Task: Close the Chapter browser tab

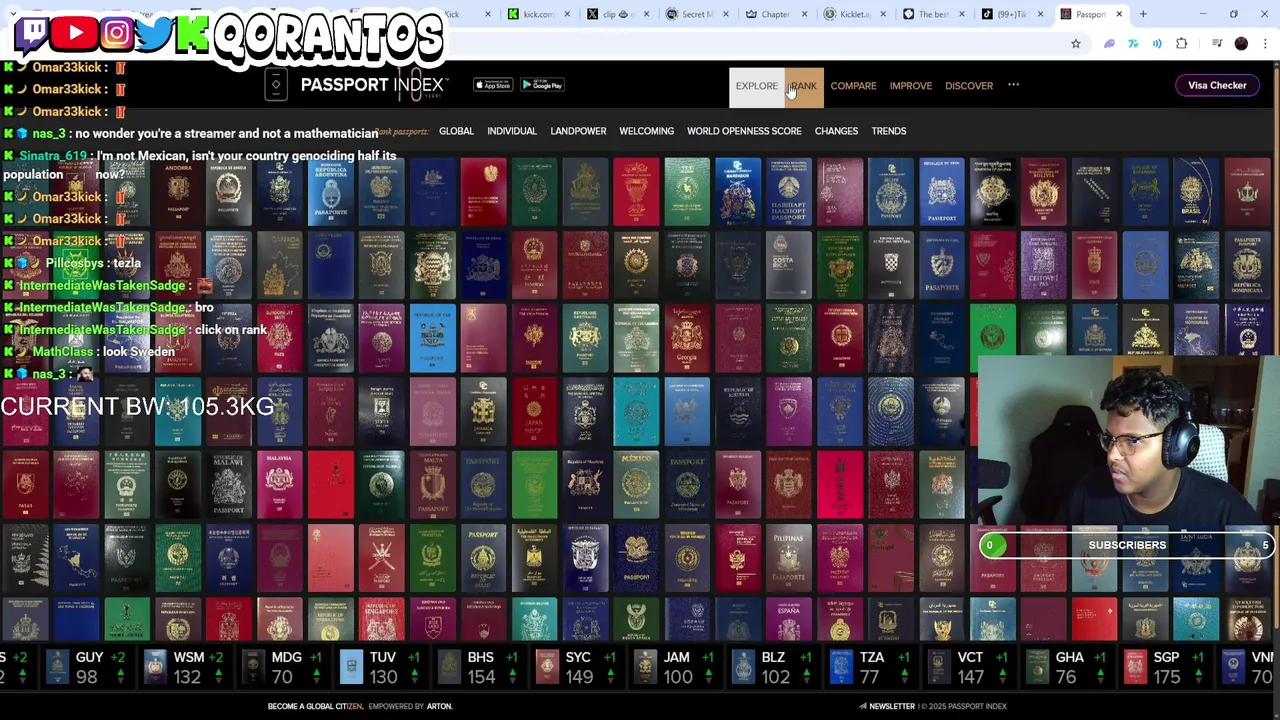Action: point(803,14)
